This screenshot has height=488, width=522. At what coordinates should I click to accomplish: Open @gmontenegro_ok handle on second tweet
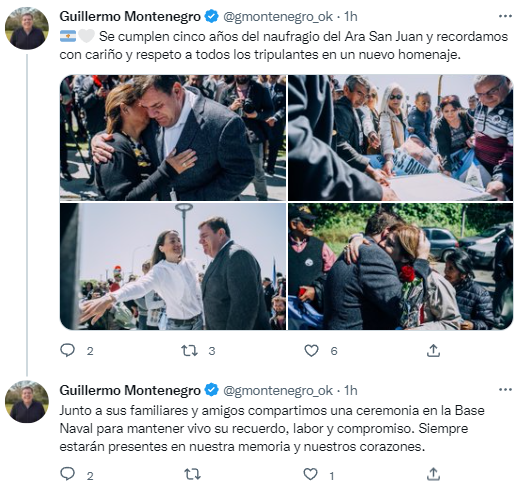pos(278,390)
